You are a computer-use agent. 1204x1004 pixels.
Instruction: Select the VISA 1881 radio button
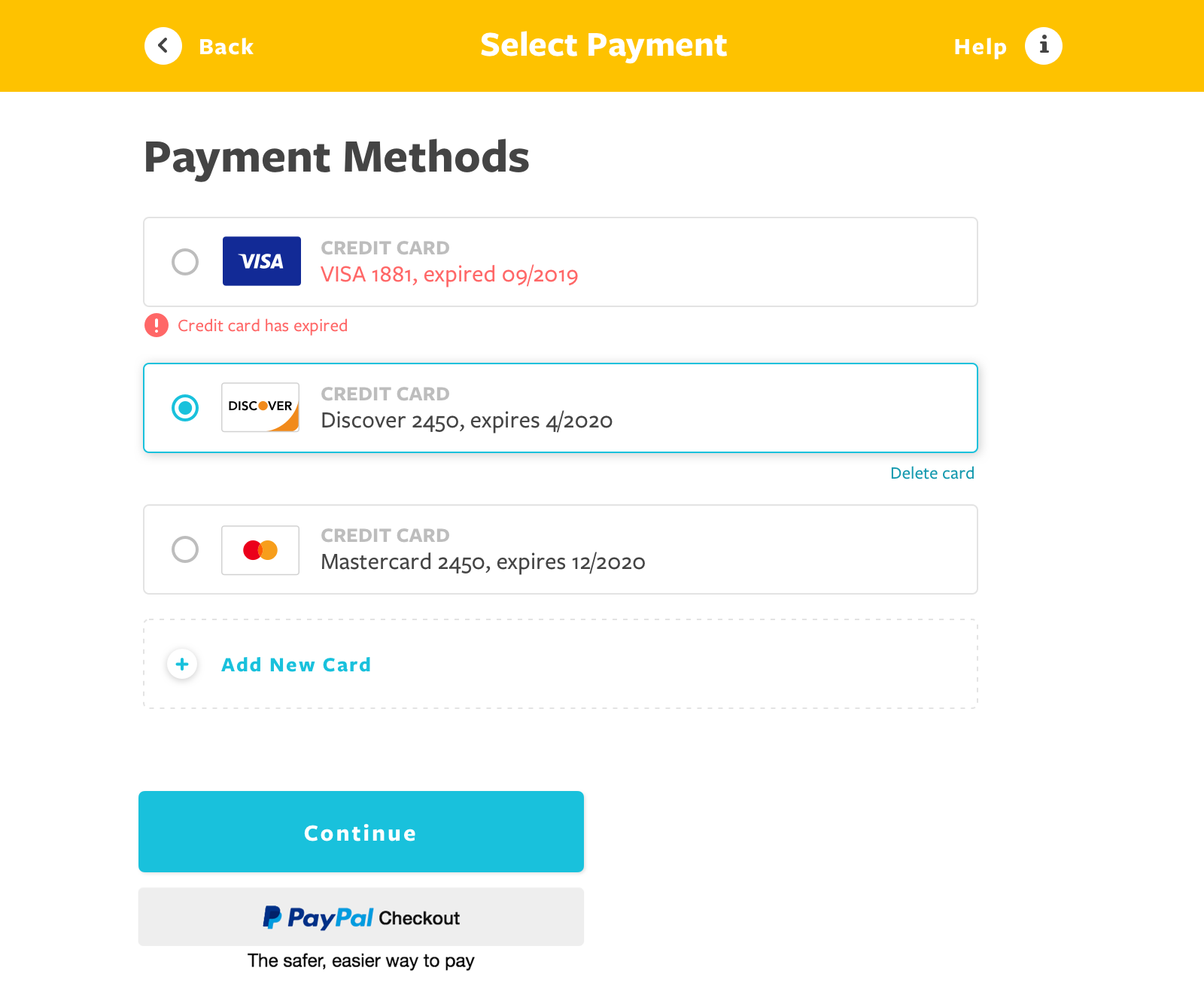tap(185, 262)
